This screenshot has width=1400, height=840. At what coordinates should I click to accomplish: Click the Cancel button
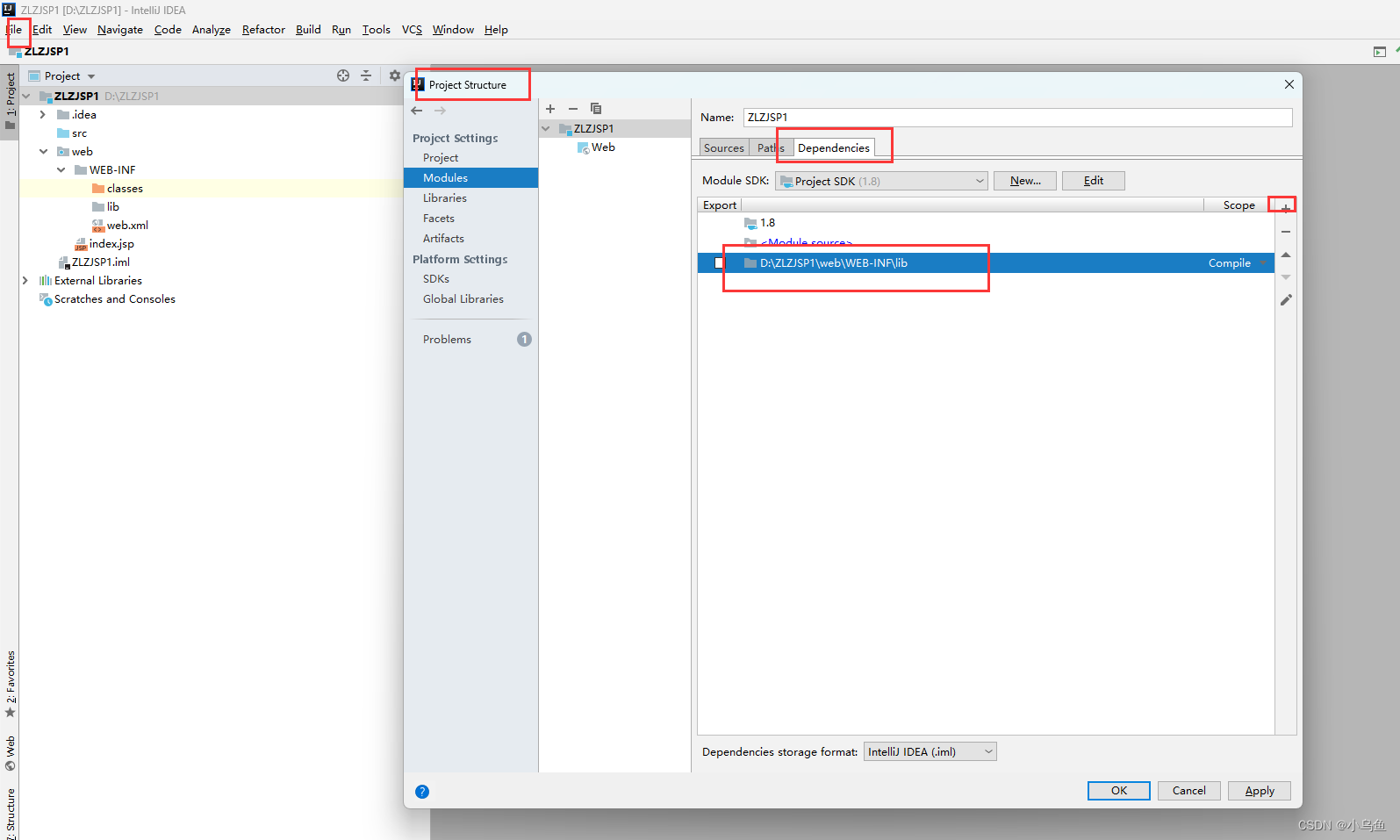click(x=1189, y=791)
